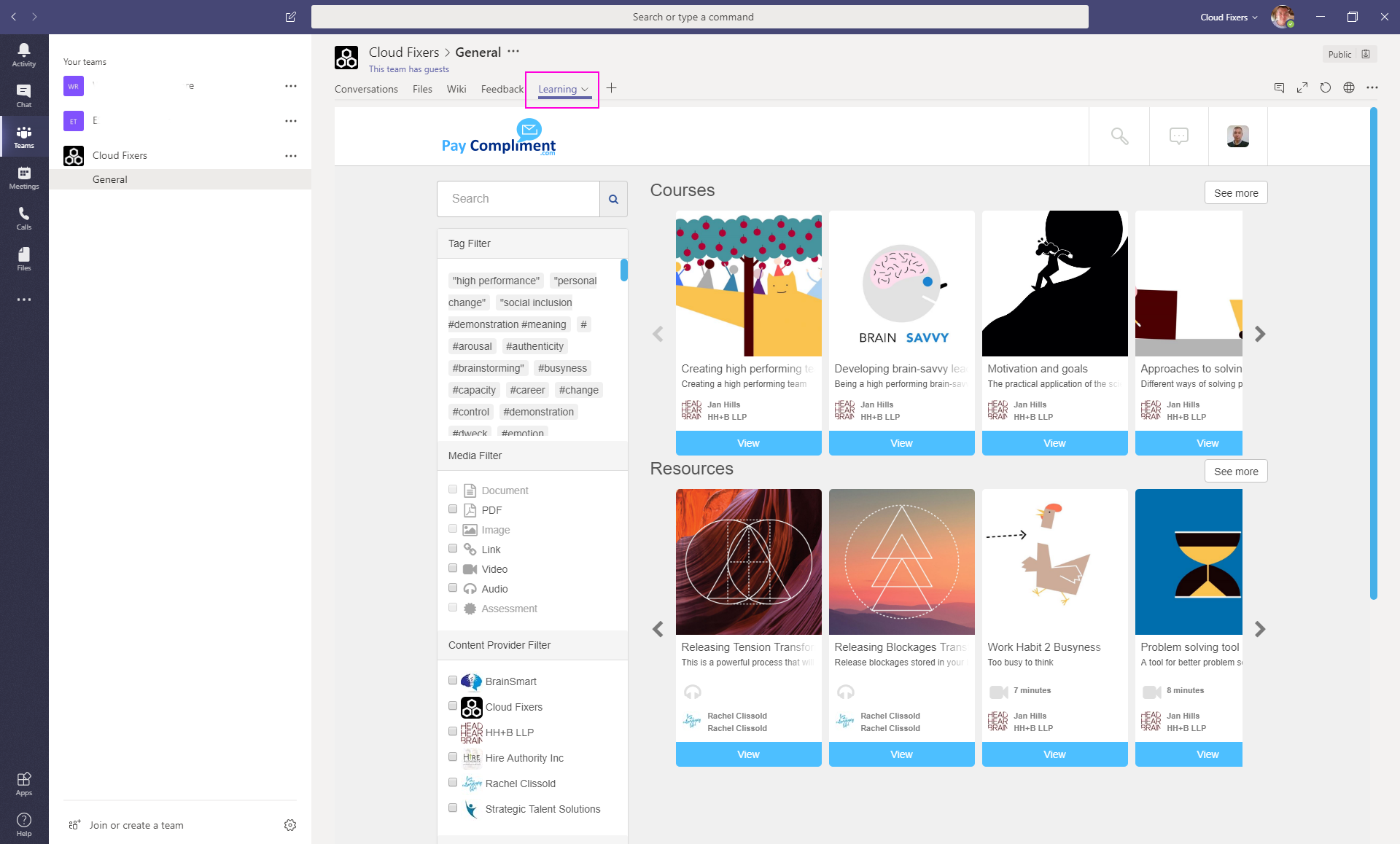Switch to the Conversations tab
Image resolution: width=1400 pixels, height=844 pixels.
coord(366,89)
